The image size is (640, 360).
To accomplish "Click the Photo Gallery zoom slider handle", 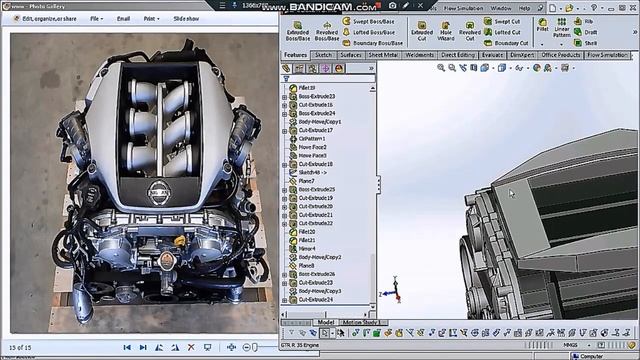I will (255, 347).
